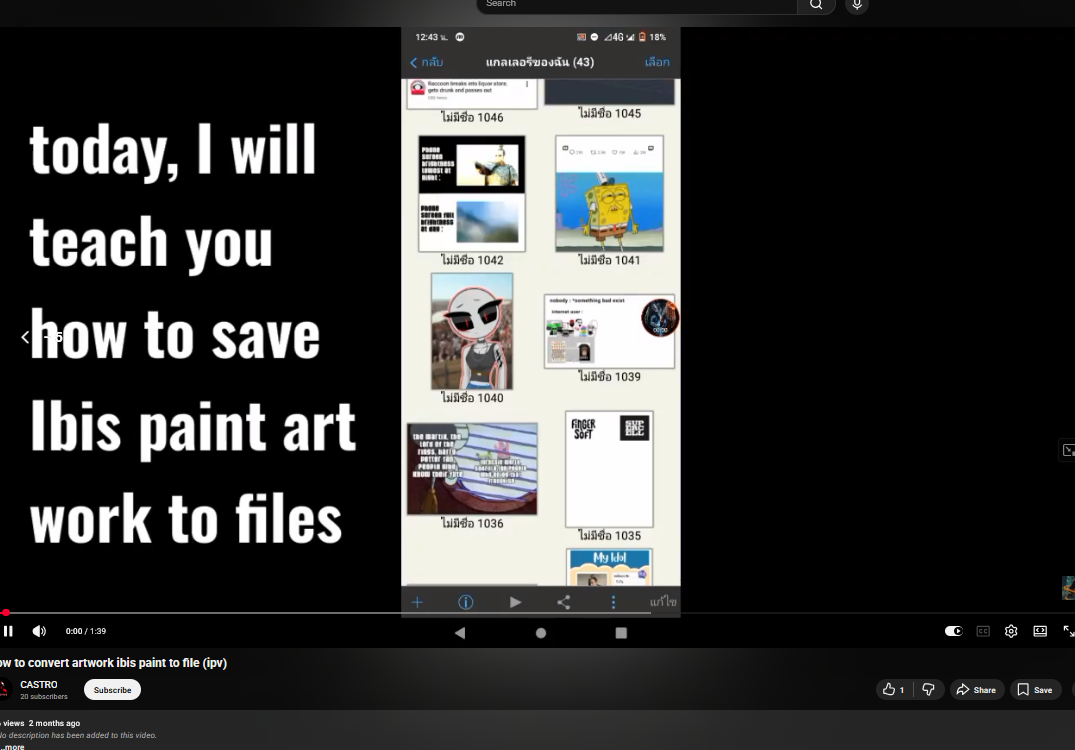Viewport: 1075px width, 750px height.
Task: Toggle the autoplay switch
Action: (x=953, y=631)
